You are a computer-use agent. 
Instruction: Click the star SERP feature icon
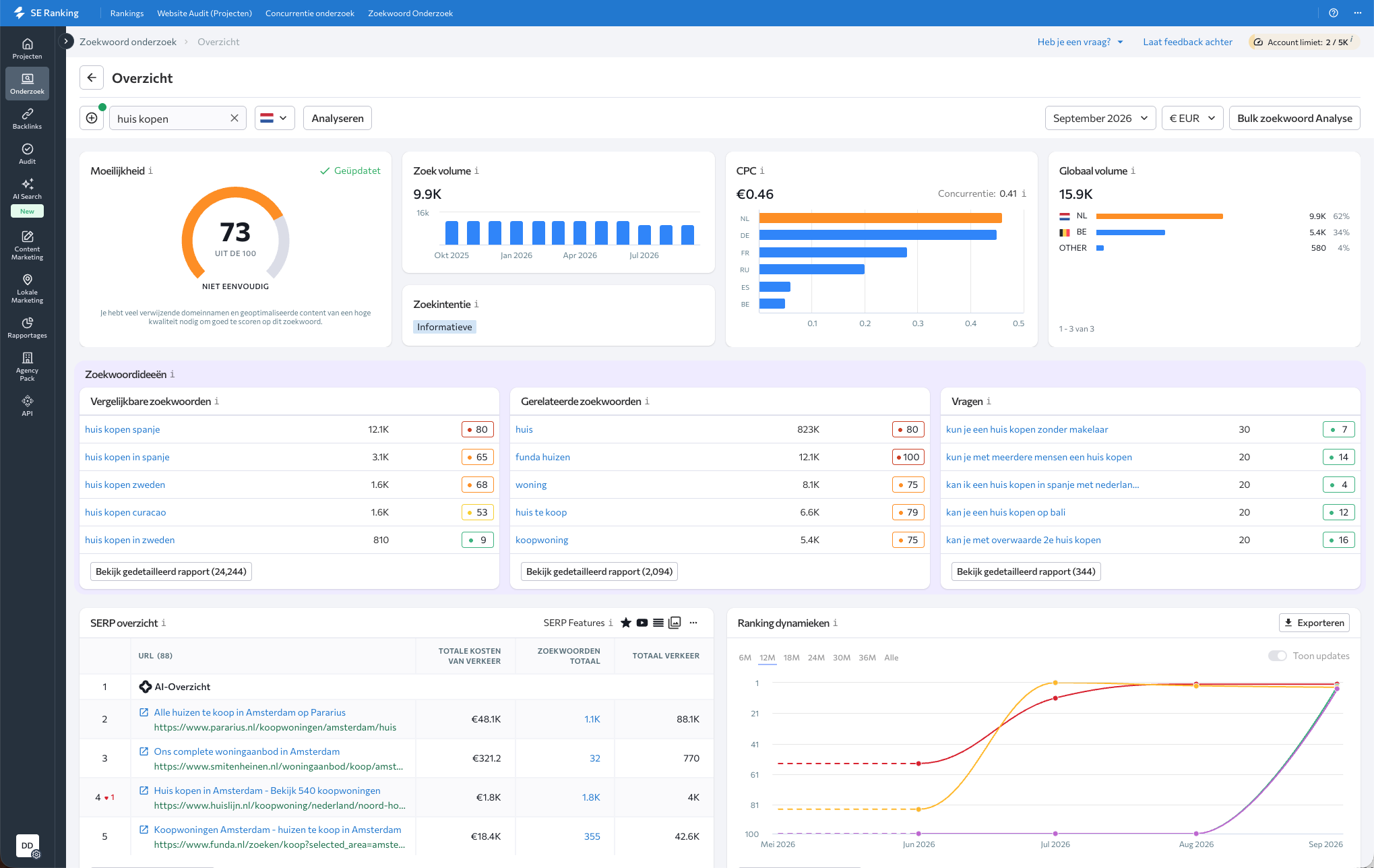pos(625,623)
